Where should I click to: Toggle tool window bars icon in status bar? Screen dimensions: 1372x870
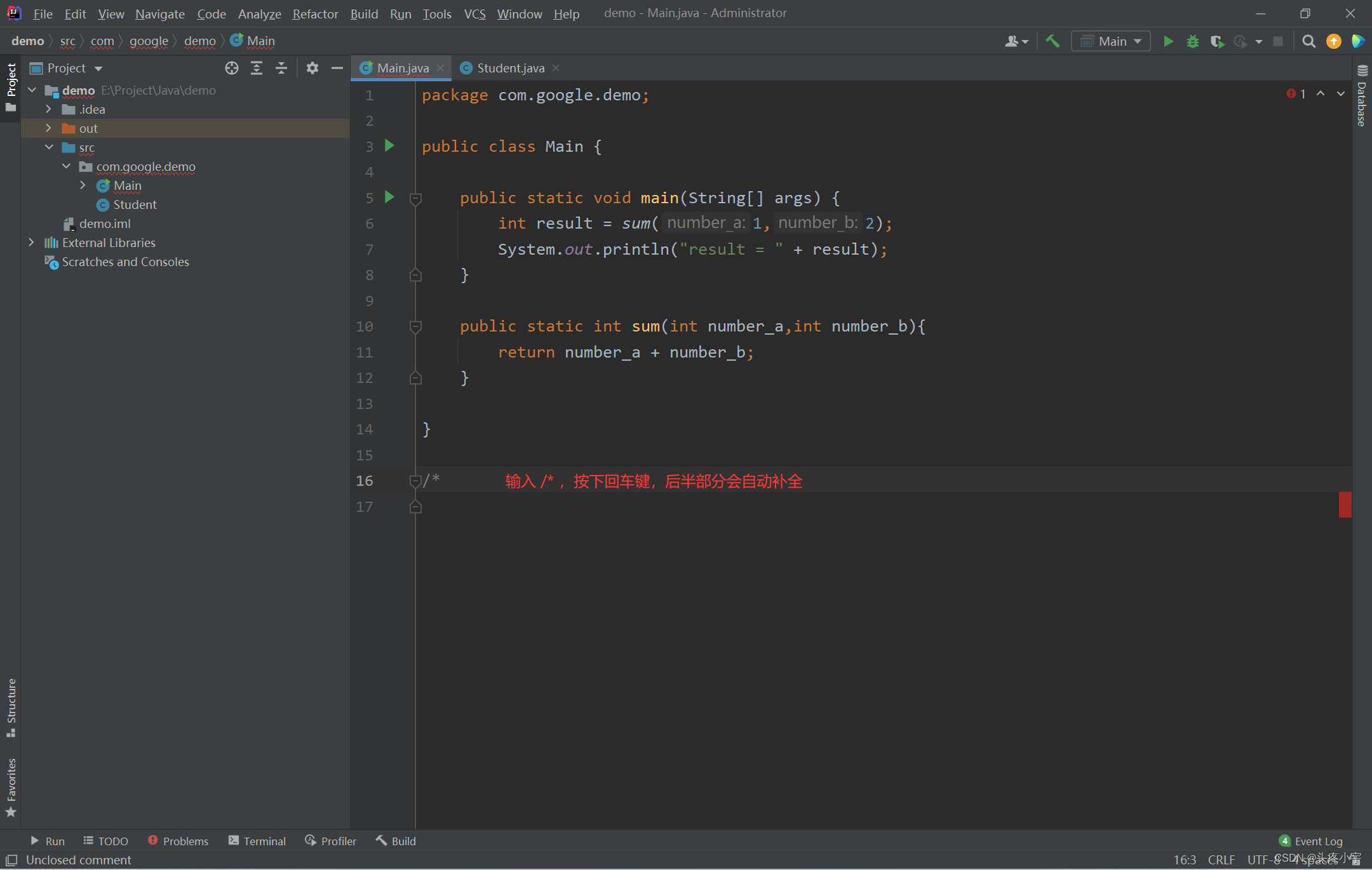tap(11, 860)
